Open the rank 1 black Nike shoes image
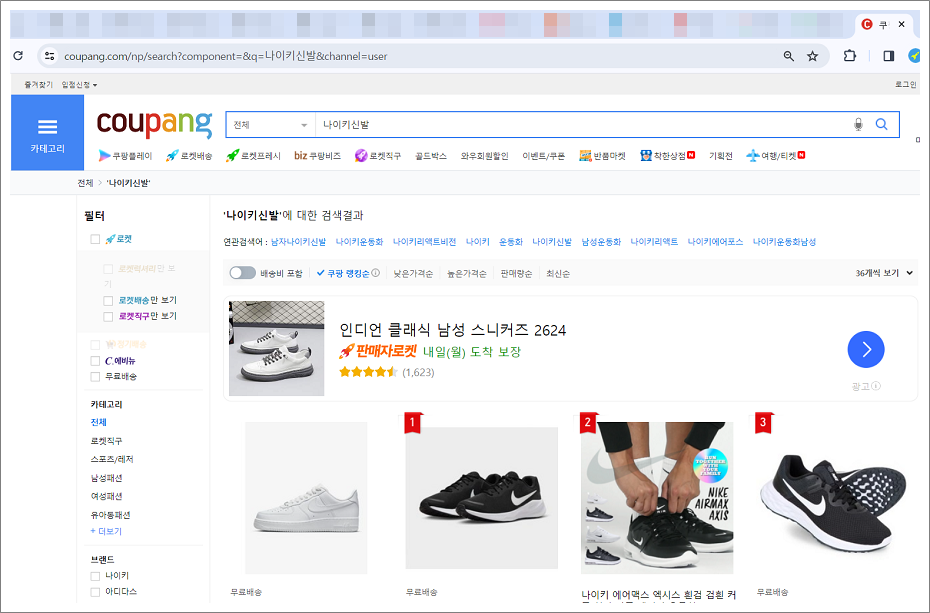 coord(482,498)
